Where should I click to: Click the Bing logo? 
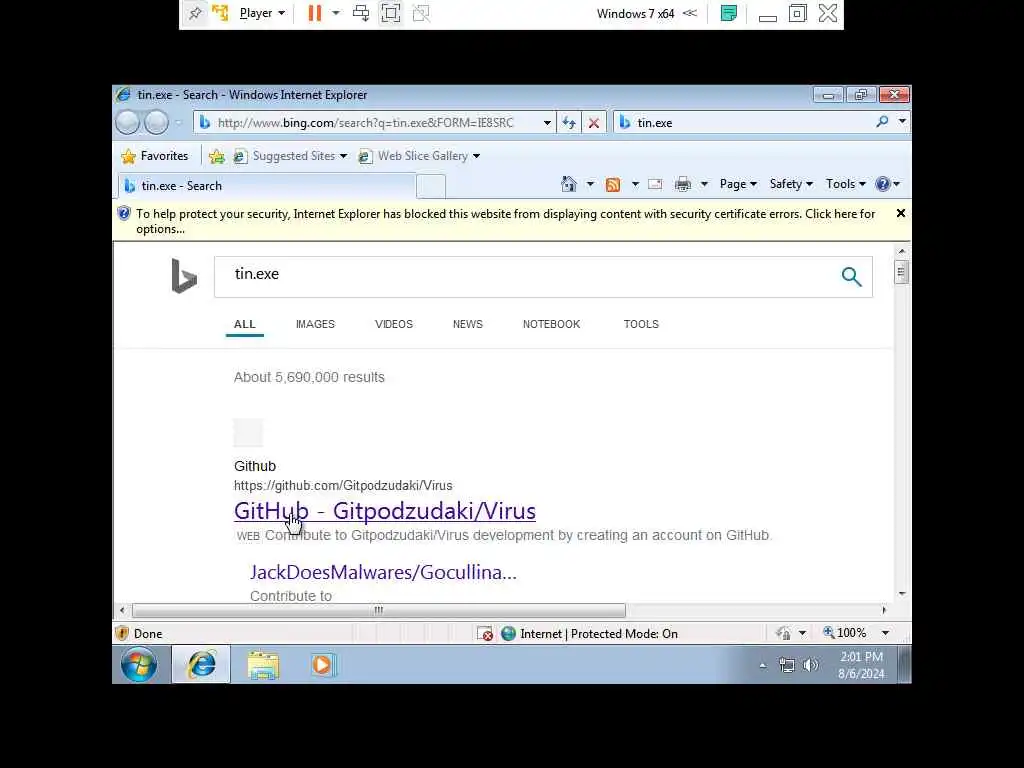tap(184, 276)
